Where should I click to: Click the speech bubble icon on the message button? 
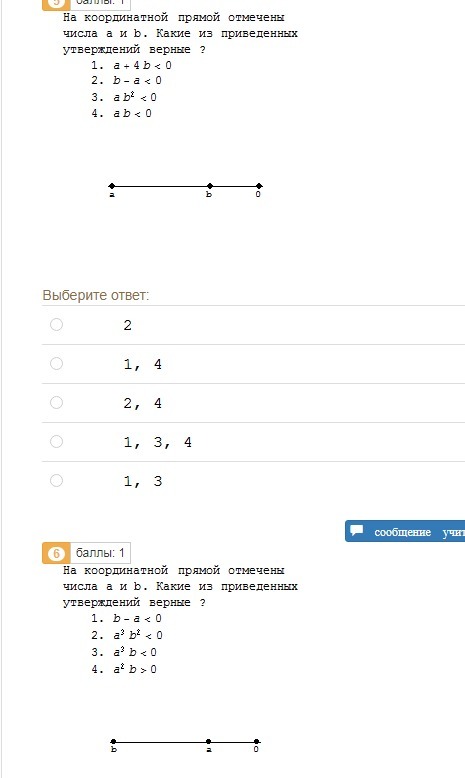357,531
